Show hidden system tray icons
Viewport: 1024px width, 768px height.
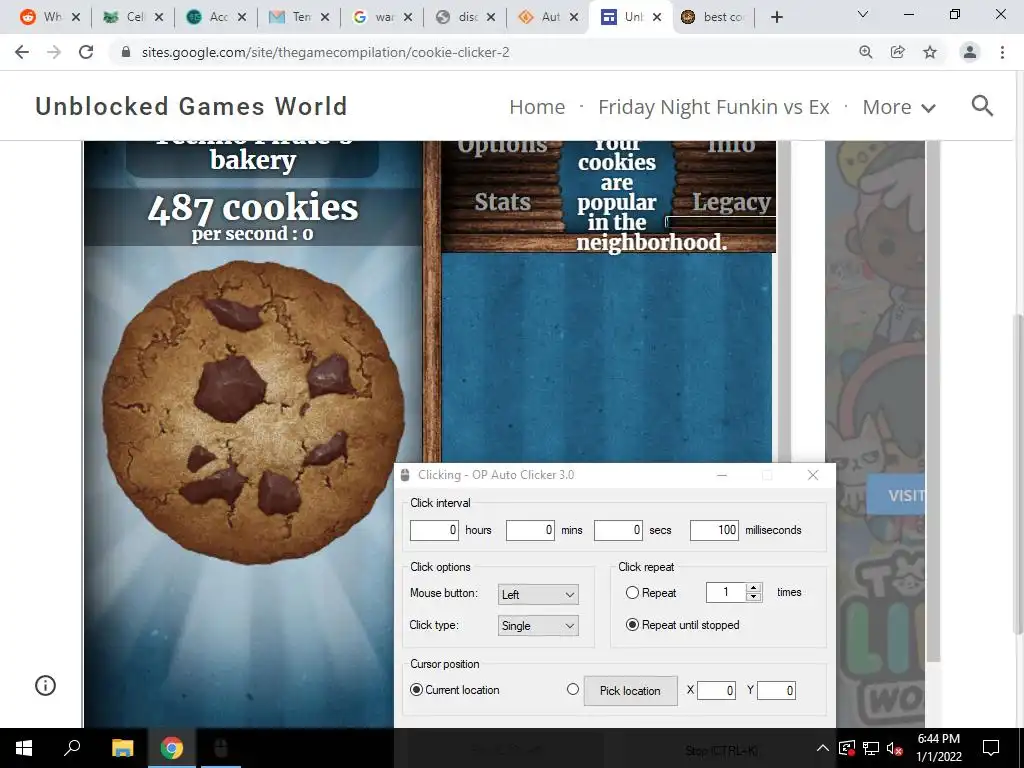823,748
